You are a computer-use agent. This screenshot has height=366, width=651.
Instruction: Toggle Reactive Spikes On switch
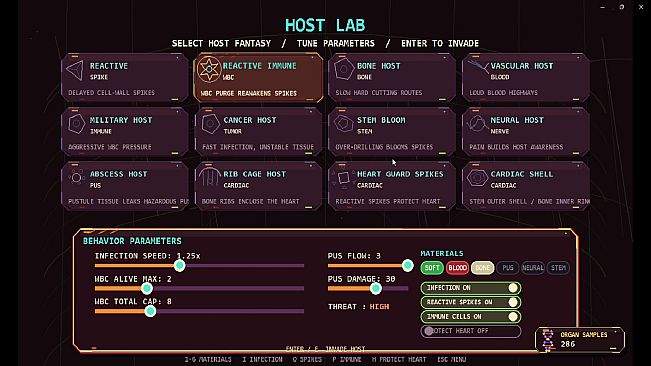pyautogui.click(x=471, y=302)
